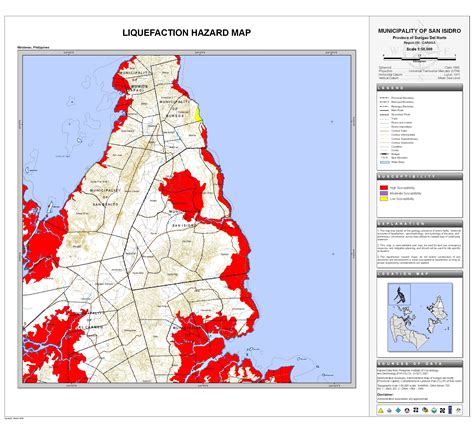Click the red High Susceptibility swatch

384,188
